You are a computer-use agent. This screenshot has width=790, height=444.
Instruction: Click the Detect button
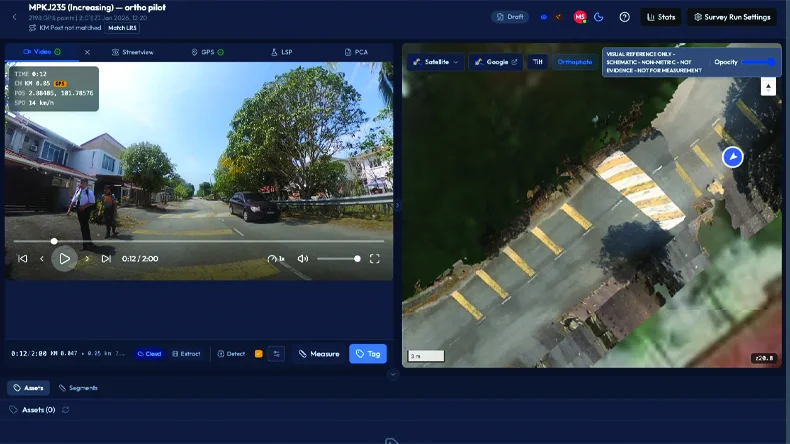[x=231, y=354]
